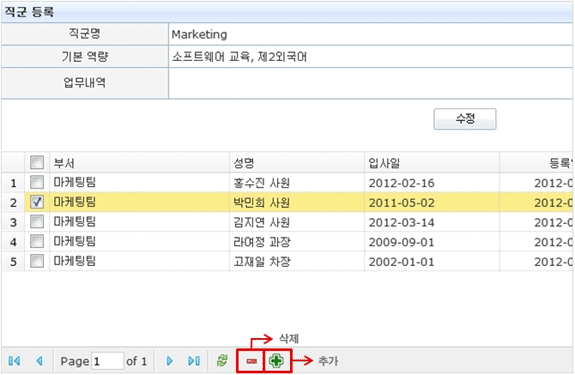
Task: Click the 수정 button
Action: pyautogui.click(x=465, y=119)
